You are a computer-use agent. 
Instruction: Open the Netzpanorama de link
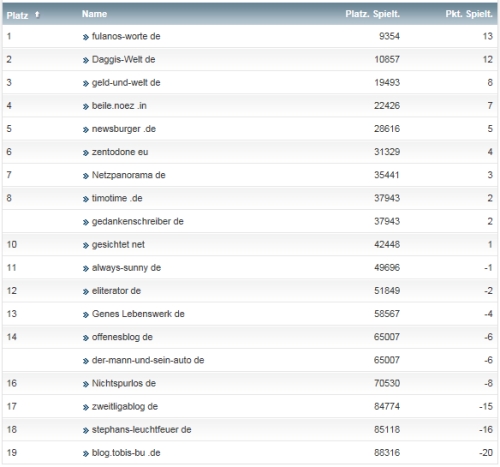[128, 175]
